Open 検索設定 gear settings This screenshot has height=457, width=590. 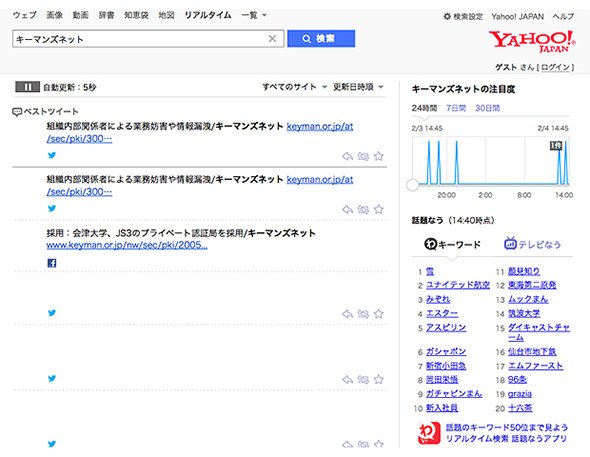(463, 17)
